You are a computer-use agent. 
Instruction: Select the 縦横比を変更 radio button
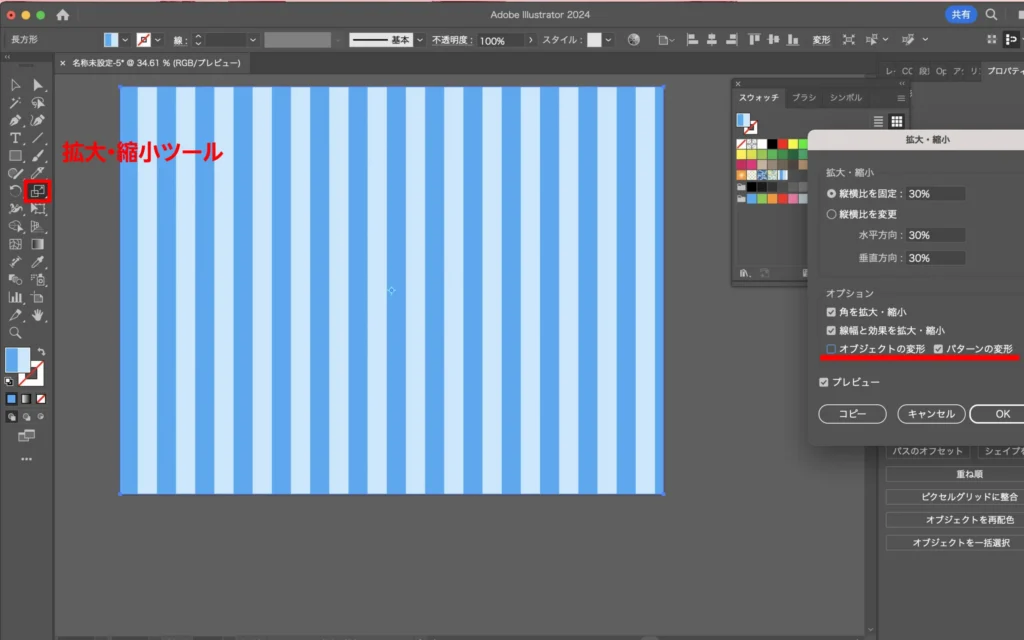point(832,214)
